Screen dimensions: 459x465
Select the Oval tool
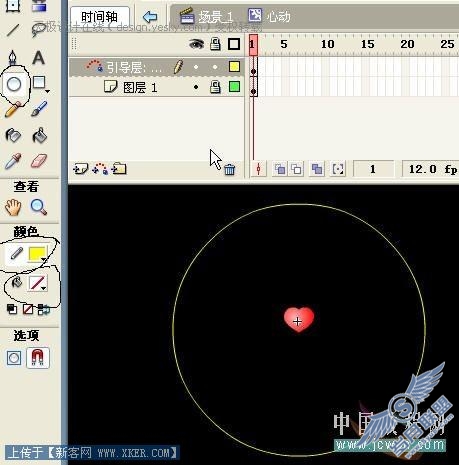pos(14,84)
